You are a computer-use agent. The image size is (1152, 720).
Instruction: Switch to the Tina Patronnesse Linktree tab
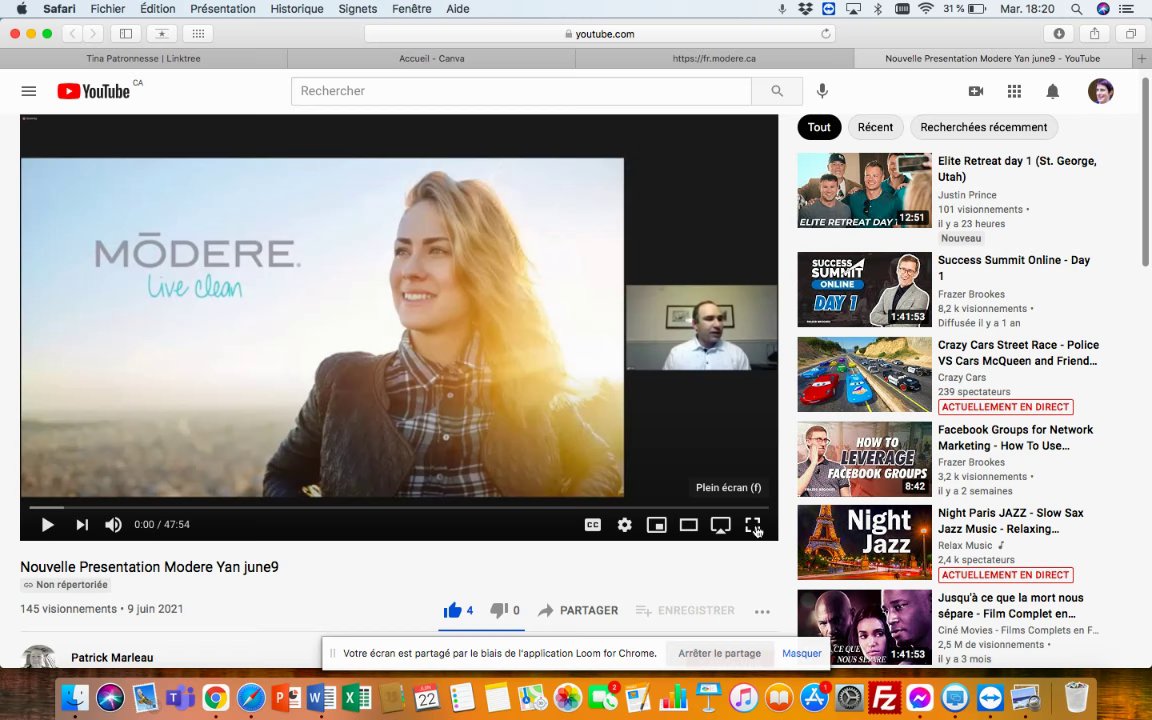(143, 59)
